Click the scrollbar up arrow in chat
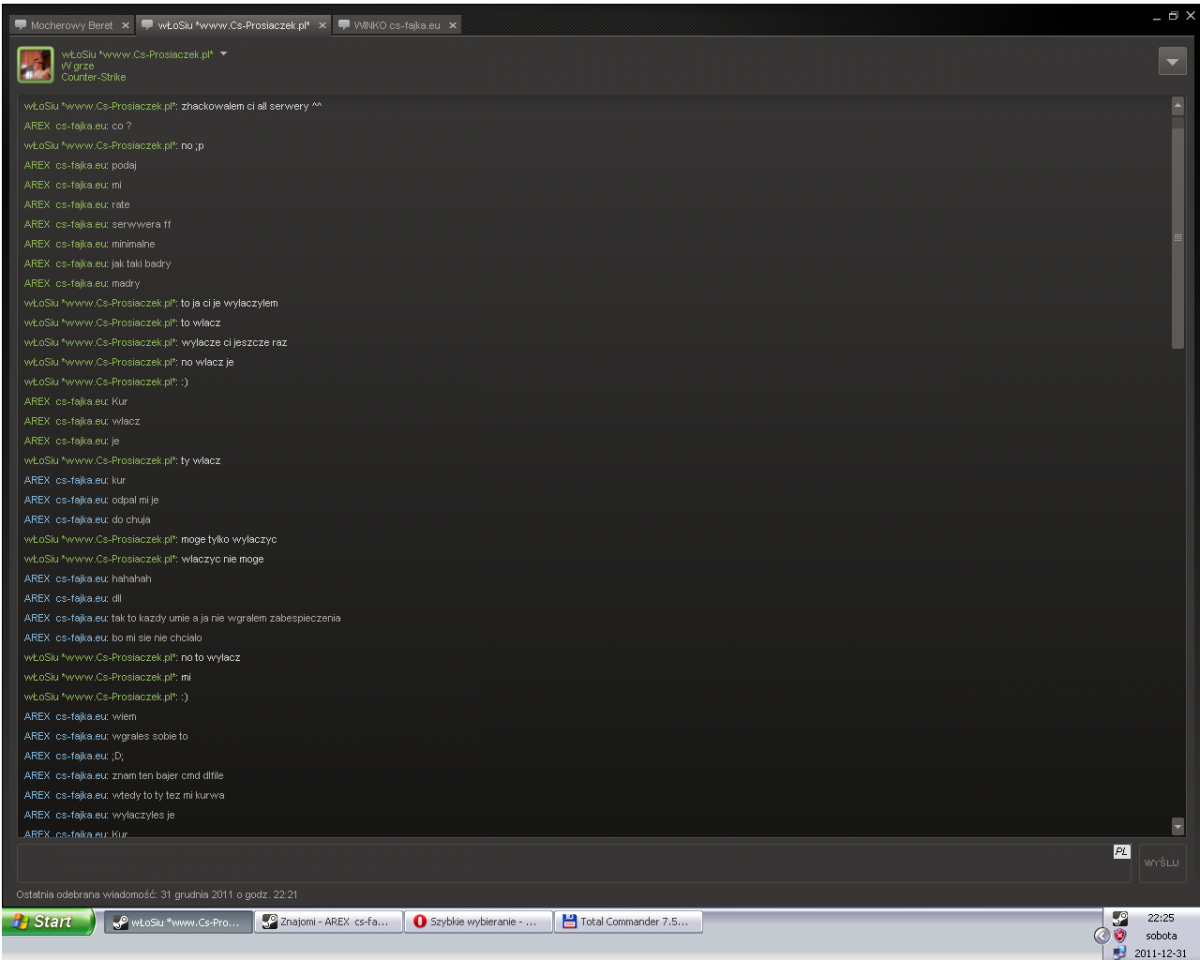The image size is (1200, 960). (x=1177, y=104)
